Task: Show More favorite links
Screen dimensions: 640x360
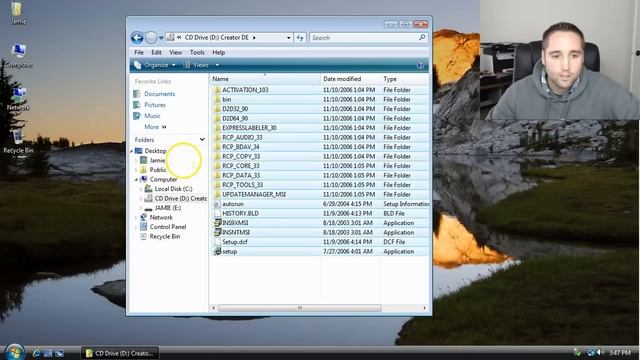Action: coord(155,127)
